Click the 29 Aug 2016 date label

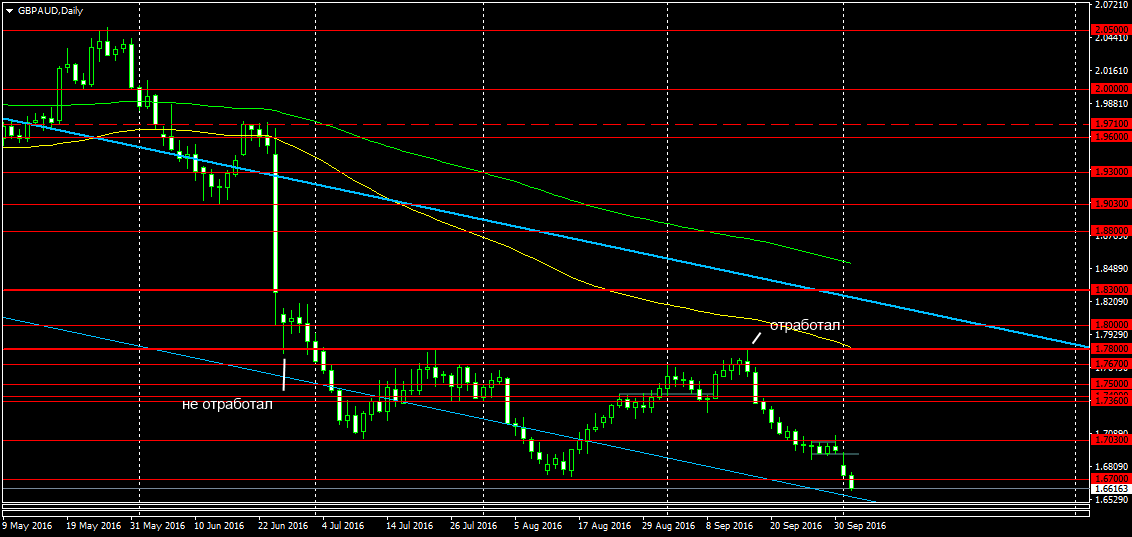point(667,526)
